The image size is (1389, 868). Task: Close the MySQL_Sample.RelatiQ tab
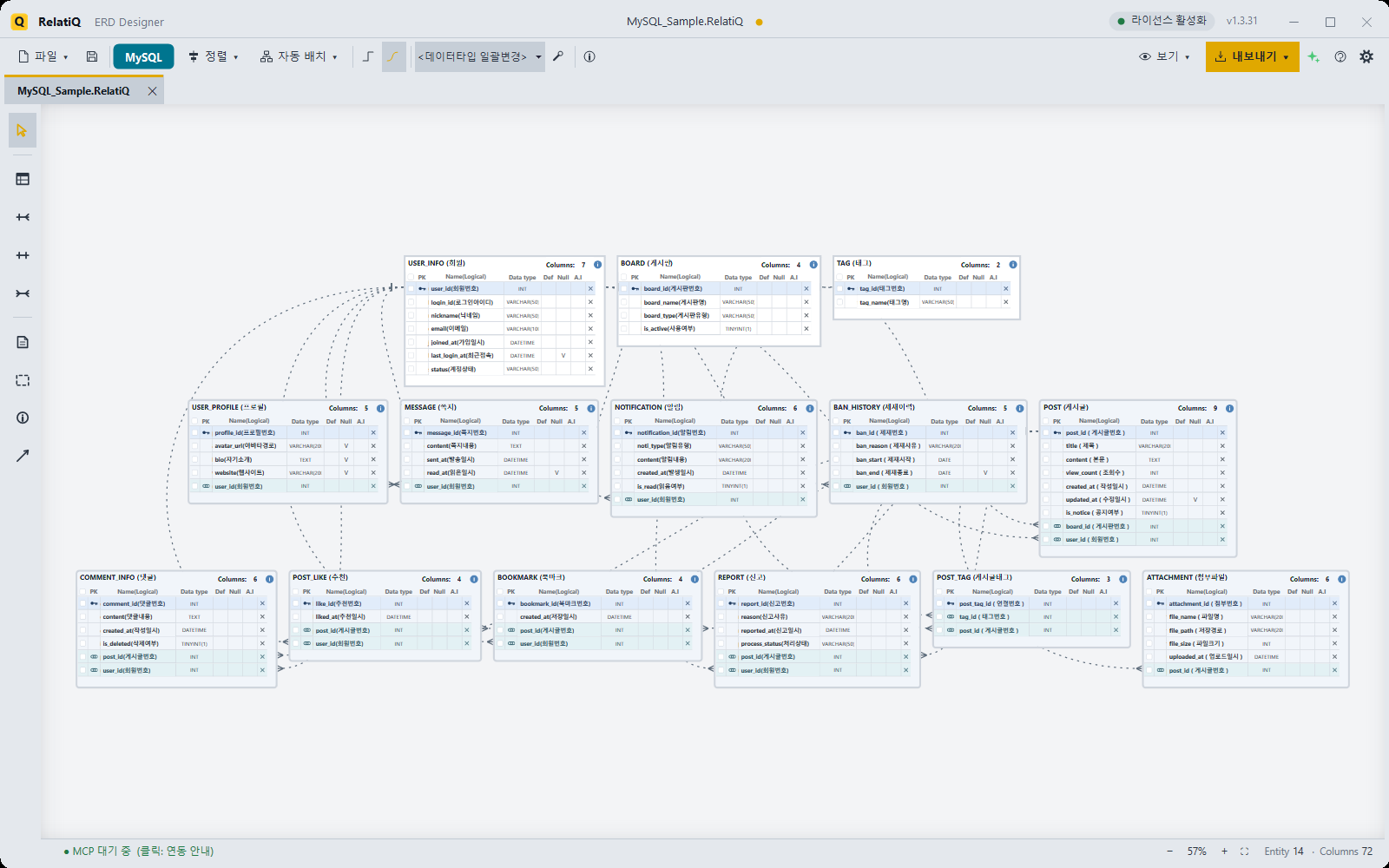click(152, 91)
